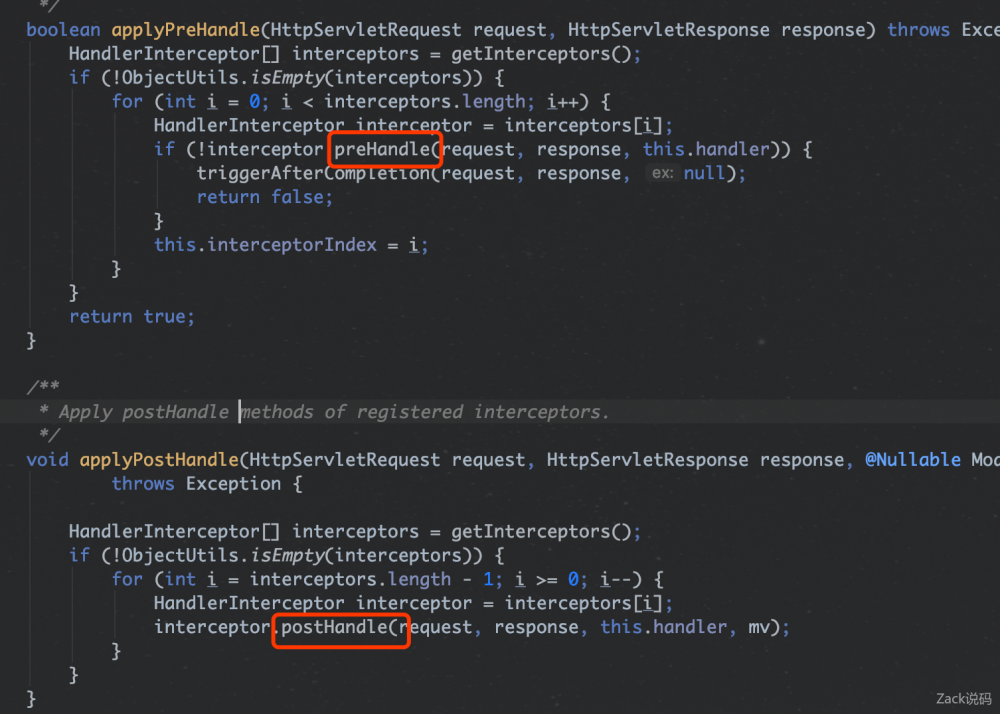The image size is (1000, 714).
Task: Click the highlighted preHandle method call
Action: [385, 148]
